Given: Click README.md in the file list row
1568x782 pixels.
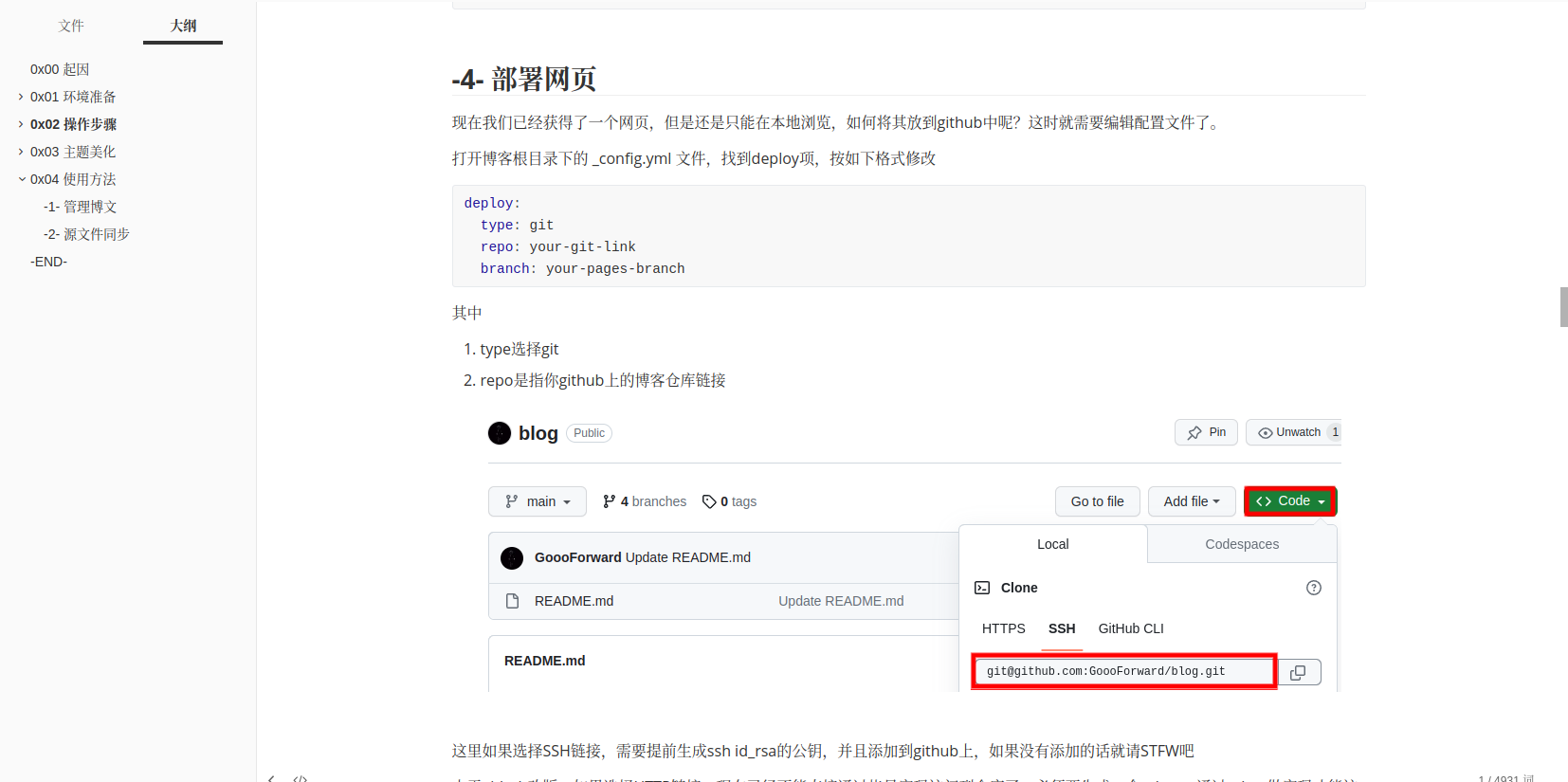Looking at the screenshot, I should tap(574, 601).
